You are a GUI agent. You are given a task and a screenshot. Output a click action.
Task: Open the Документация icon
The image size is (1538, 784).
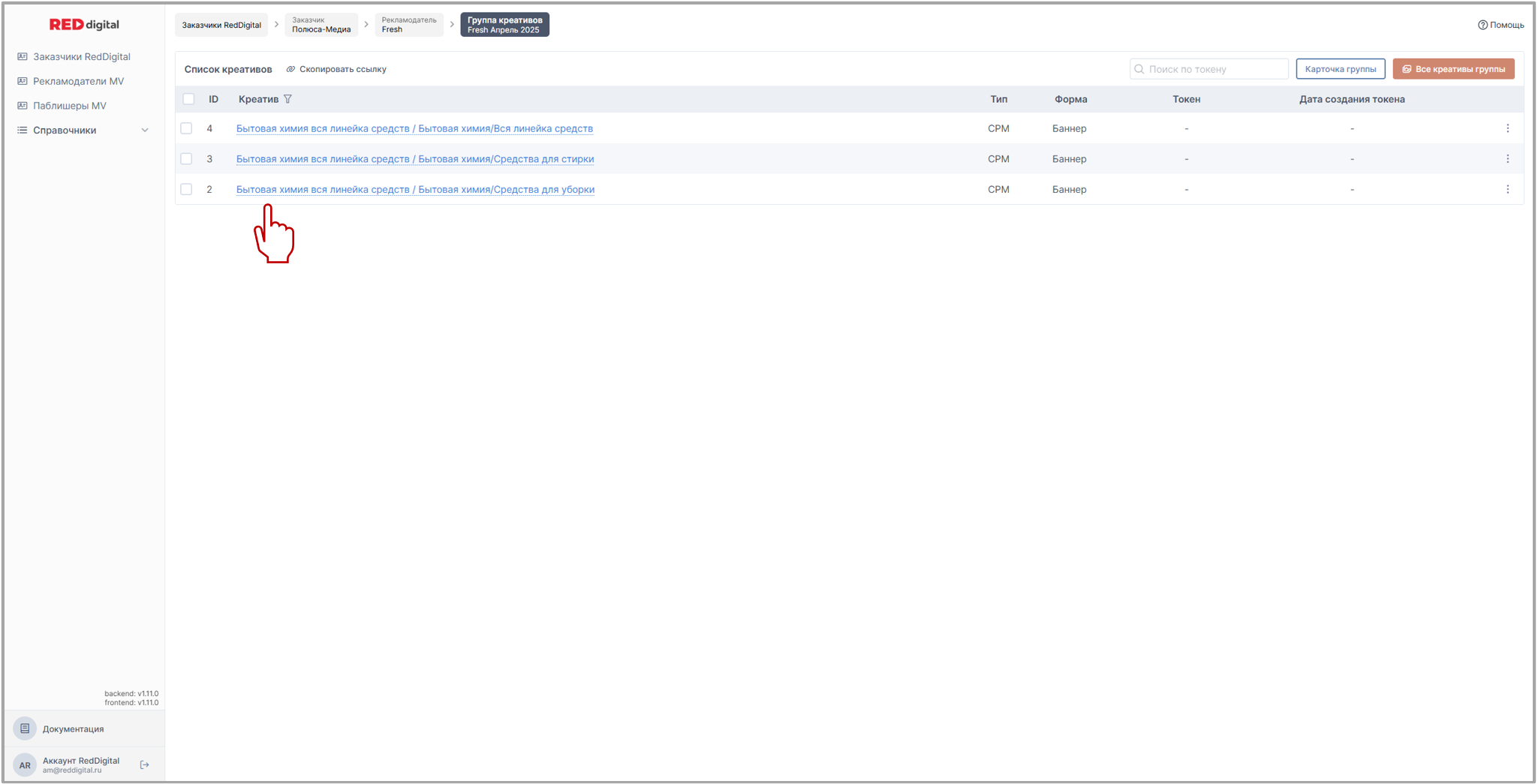point(25,728)
